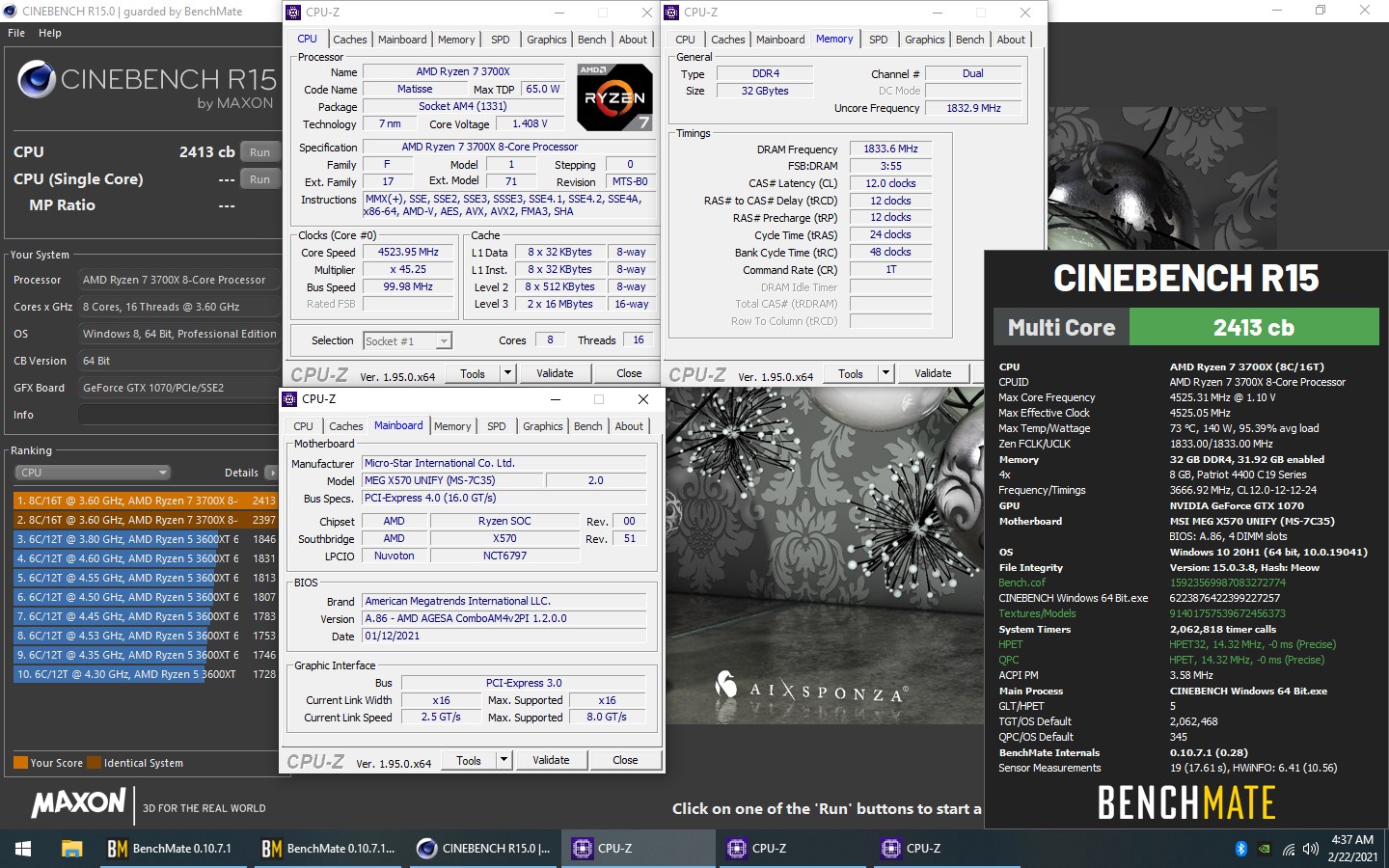The image size is (1389, 868).
Task: Click the Cinebench R15 logo sphere icon
Action: click(37, 80)
